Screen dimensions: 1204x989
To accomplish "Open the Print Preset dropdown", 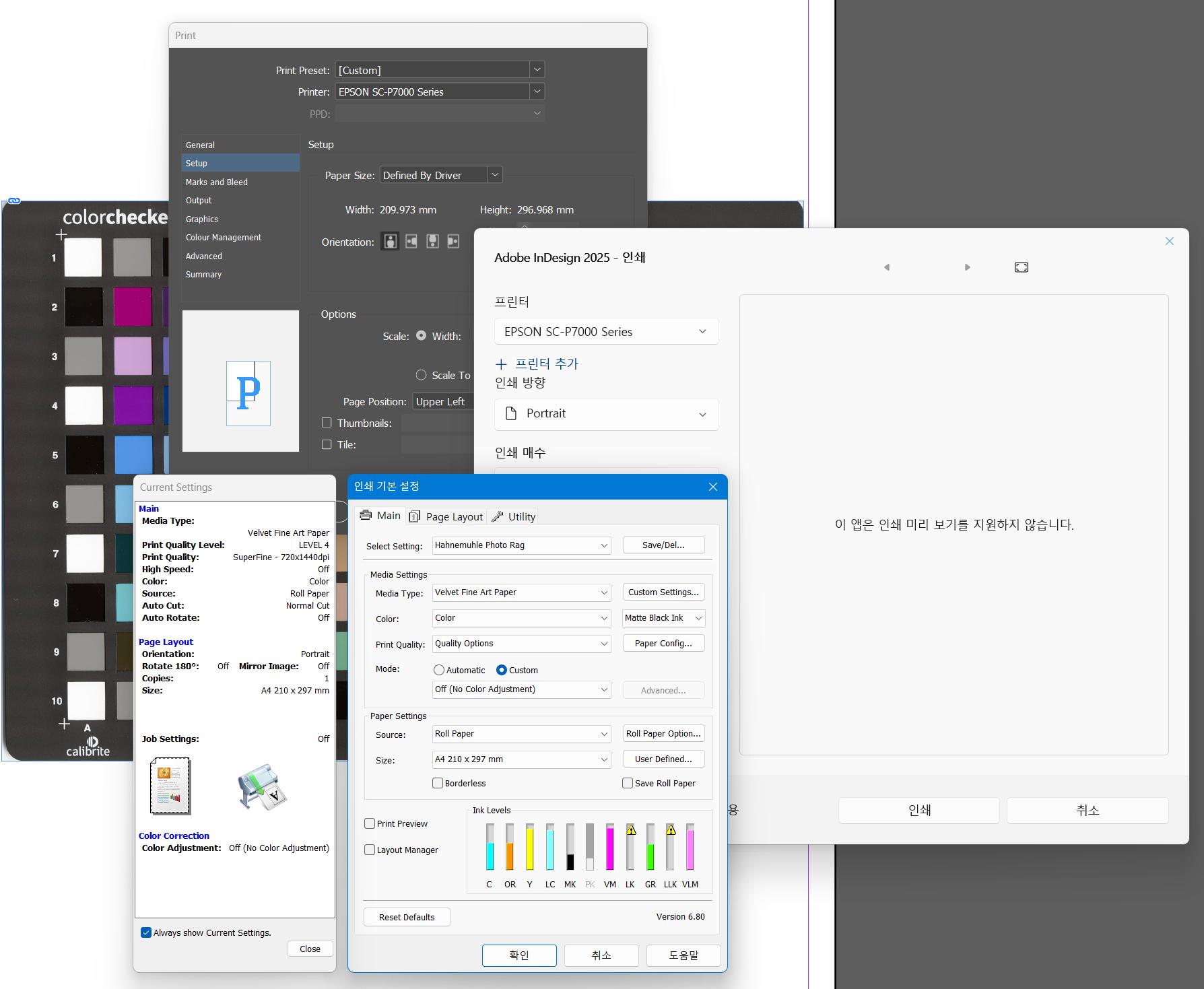I will [x=440, y=70].
